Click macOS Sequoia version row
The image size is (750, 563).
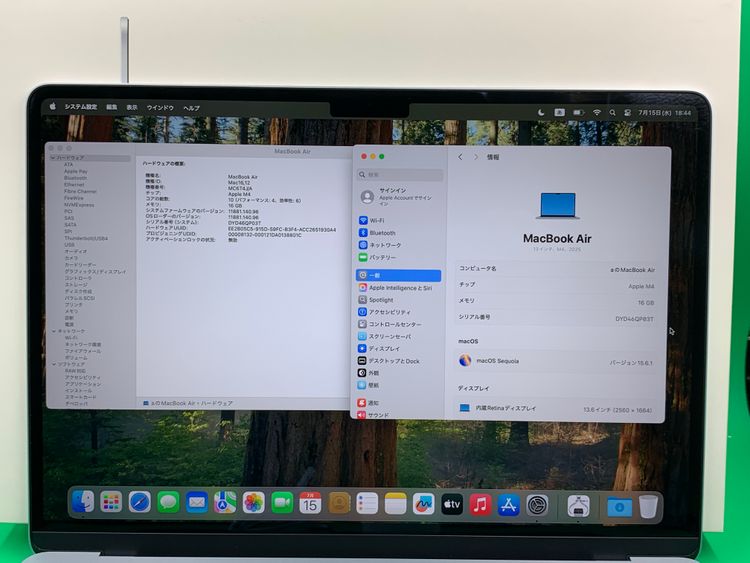point(556,361)
